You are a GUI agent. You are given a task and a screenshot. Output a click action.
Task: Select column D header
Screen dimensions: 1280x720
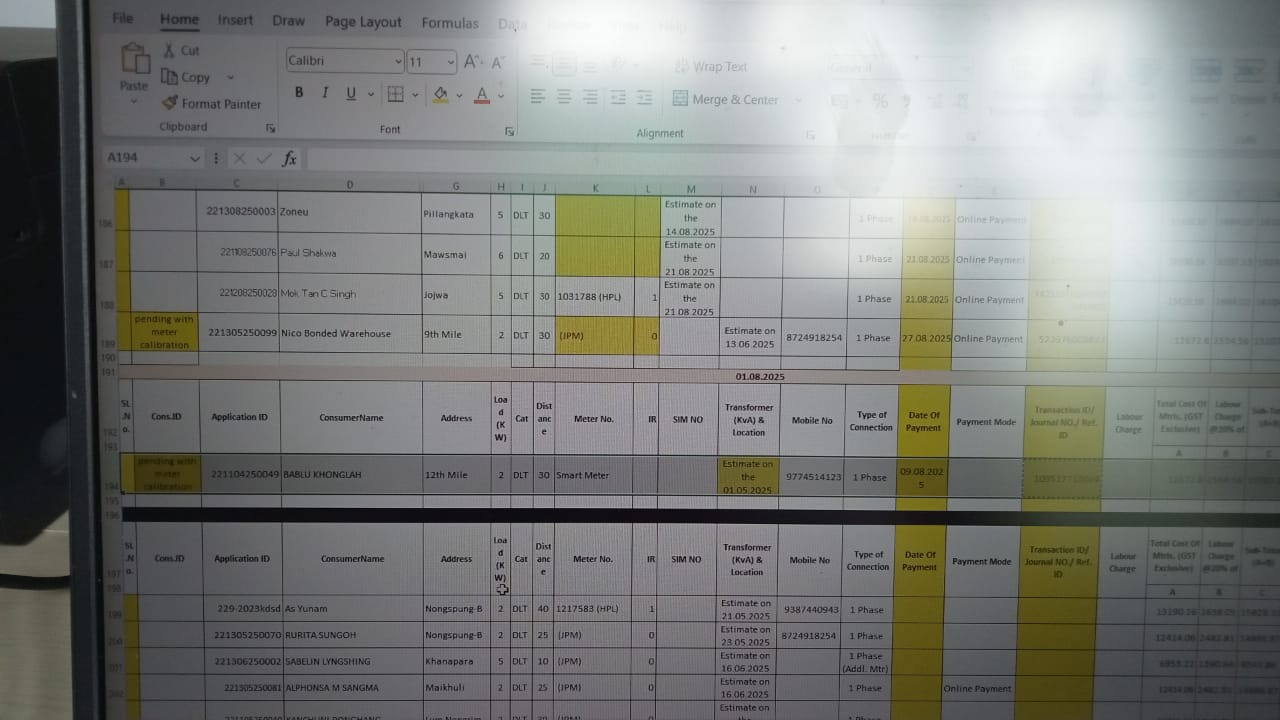pos(350,185)
